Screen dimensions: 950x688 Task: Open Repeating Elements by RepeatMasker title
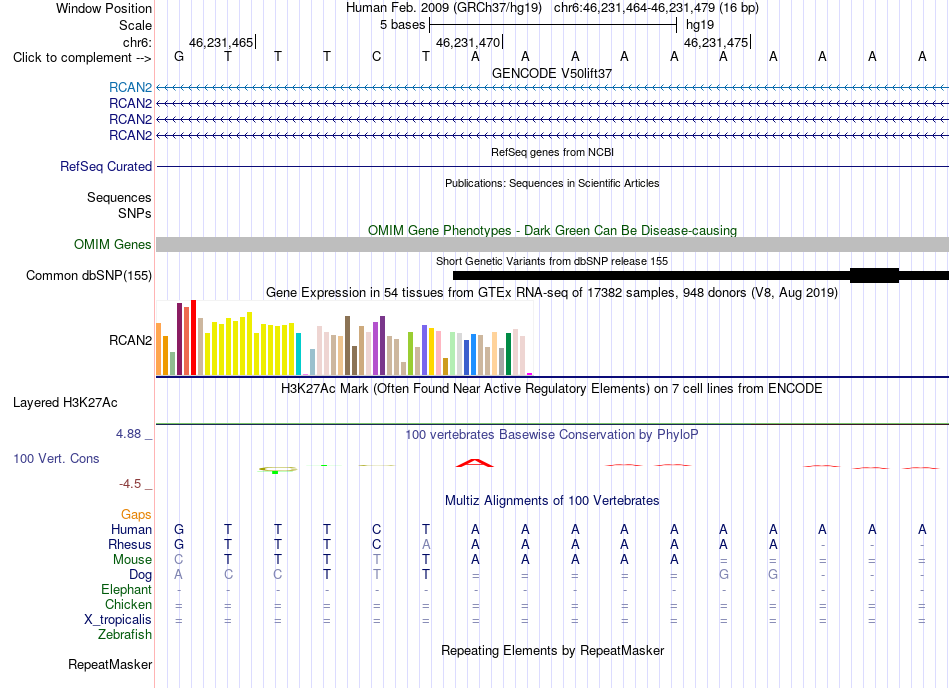tap(553, 651)
